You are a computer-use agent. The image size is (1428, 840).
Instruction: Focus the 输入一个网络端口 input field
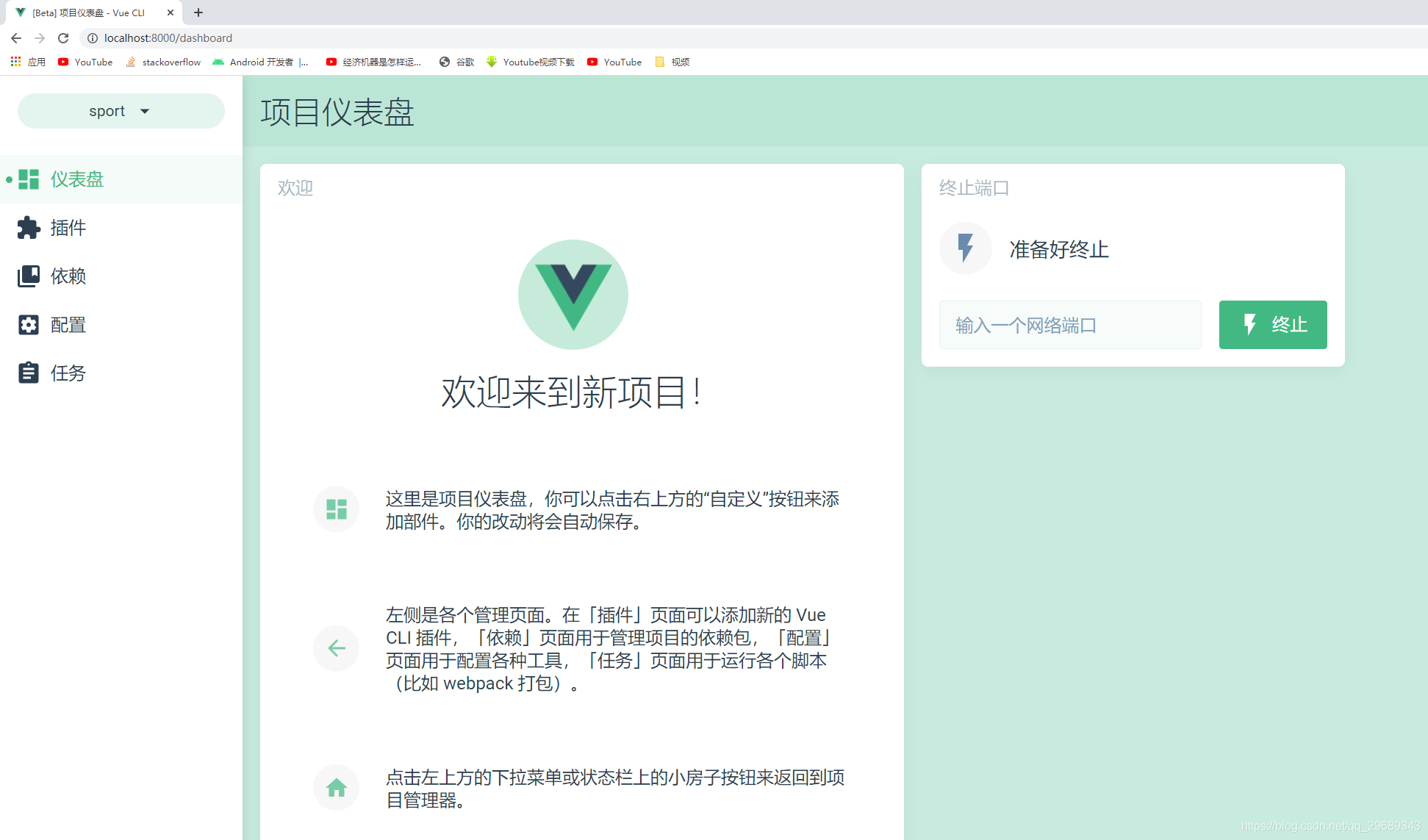coord(1069,324)
